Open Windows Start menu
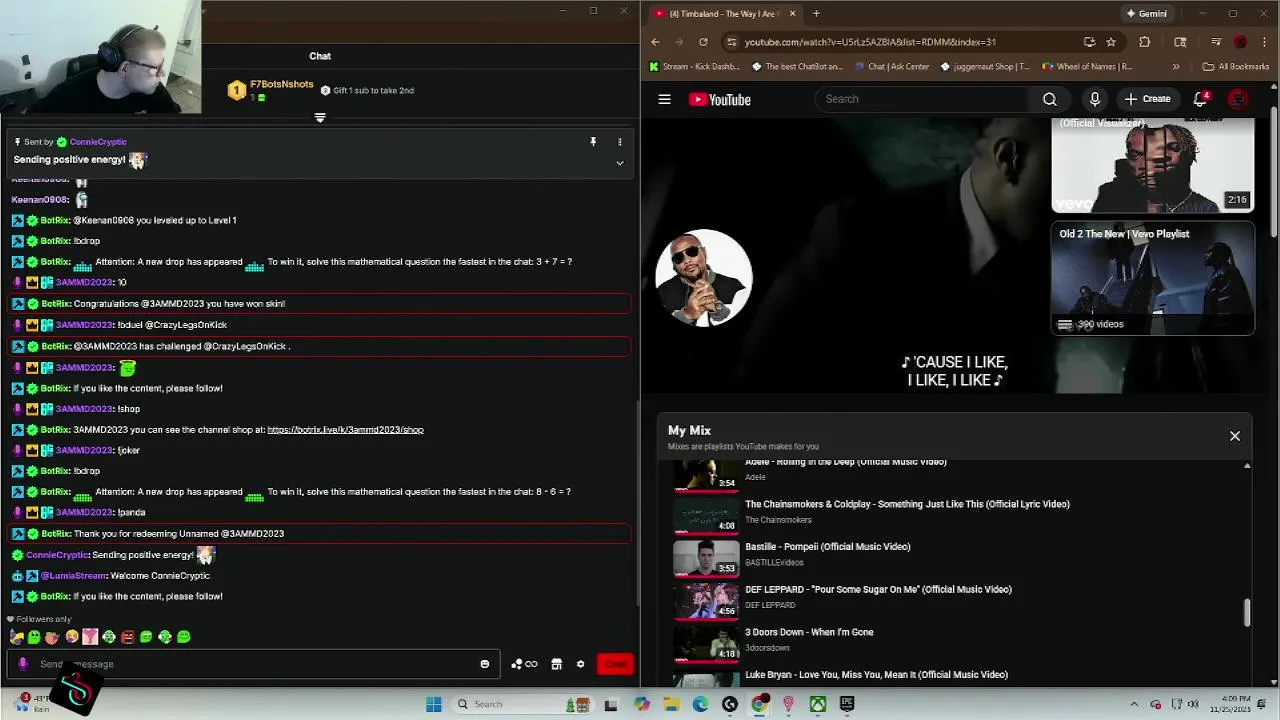 coord(434,704)
